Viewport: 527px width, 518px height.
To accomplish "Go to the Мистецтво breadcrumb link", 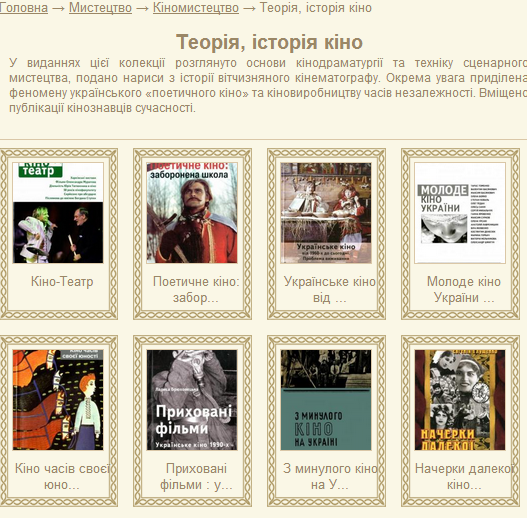I will click(100, 8).
